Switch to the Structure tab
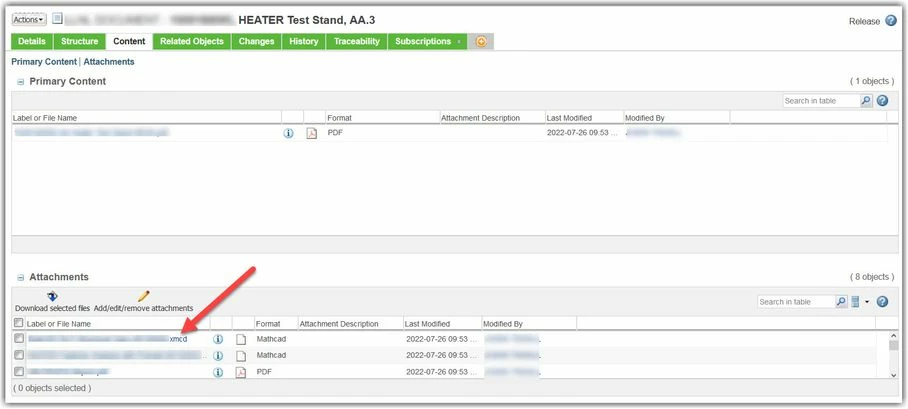908x409 pixels. 79,42
